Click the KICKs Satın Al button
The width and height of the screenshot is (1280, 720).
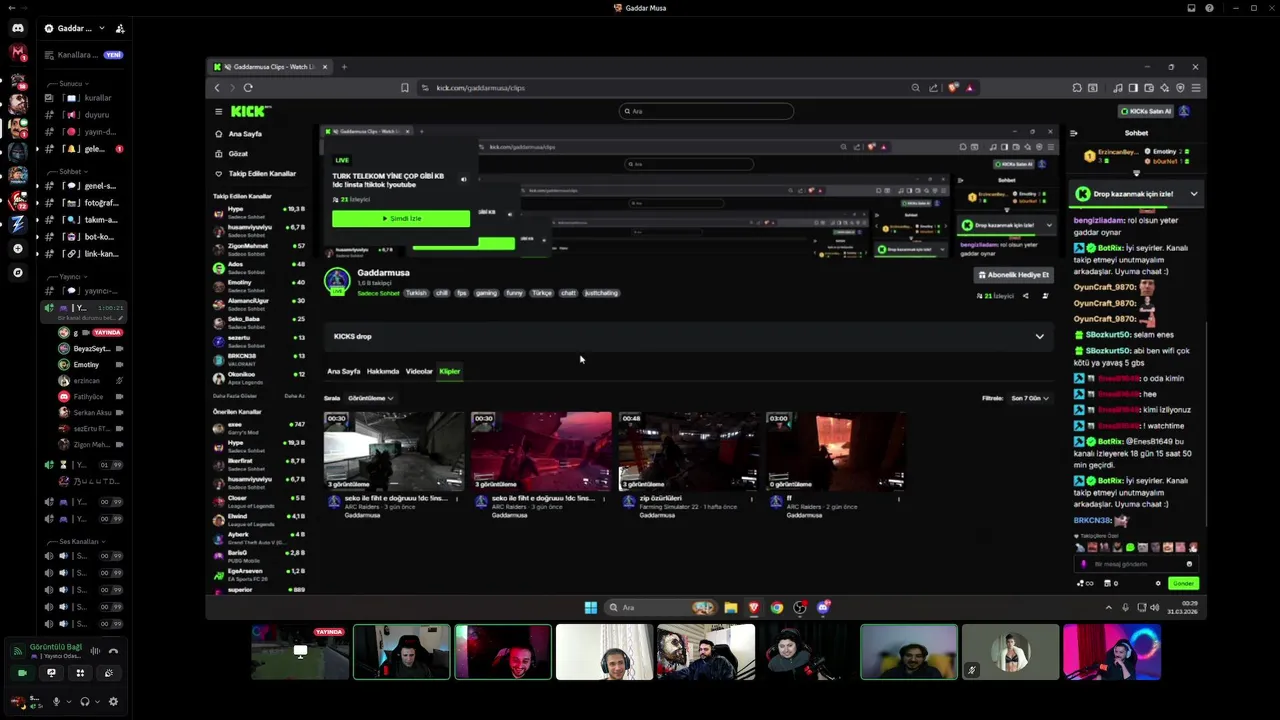coord(1145,111)
